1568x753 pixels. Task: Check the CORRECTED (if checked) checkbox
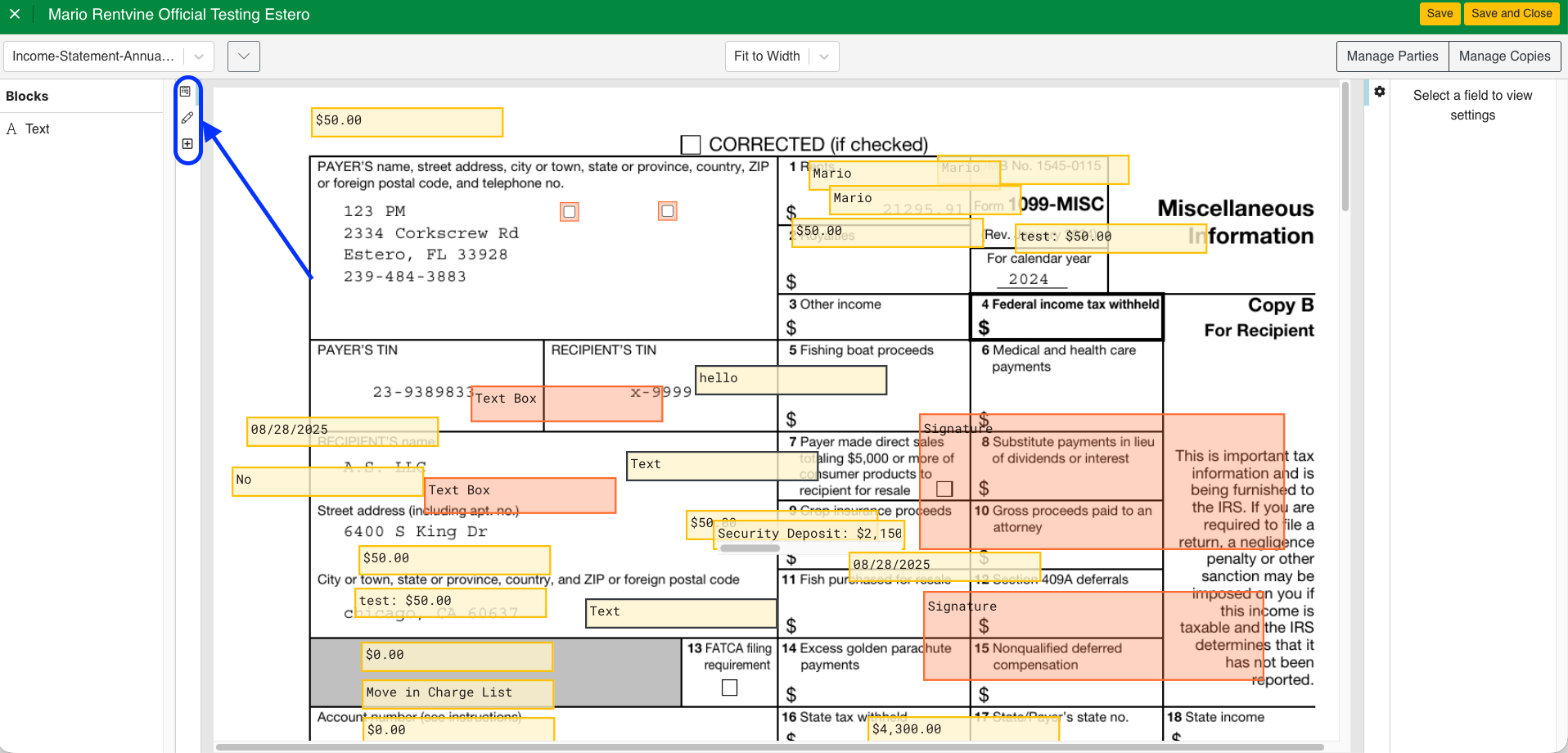click(x=691, y=145)
